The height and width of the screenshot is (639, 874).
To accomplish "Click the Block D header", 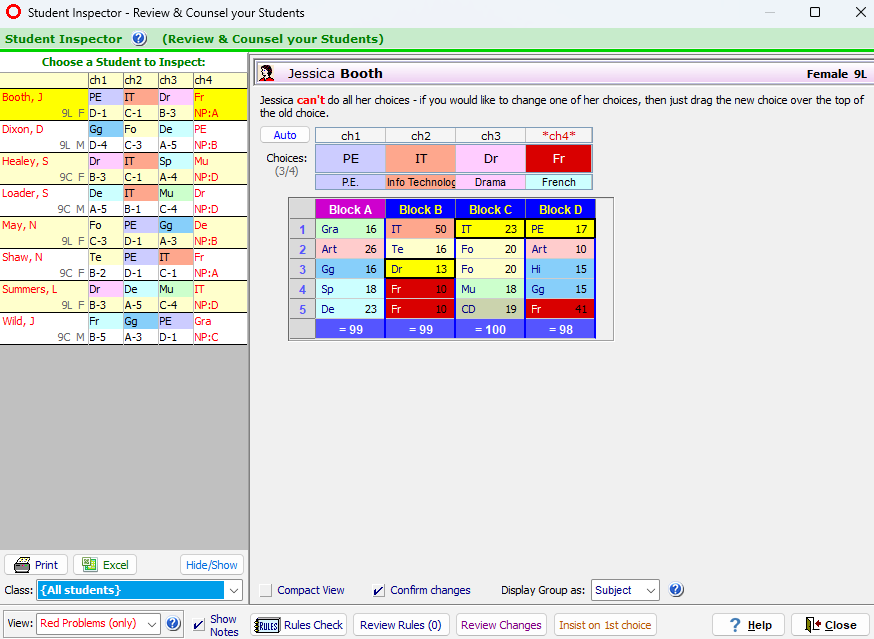I will pos(560,210).
